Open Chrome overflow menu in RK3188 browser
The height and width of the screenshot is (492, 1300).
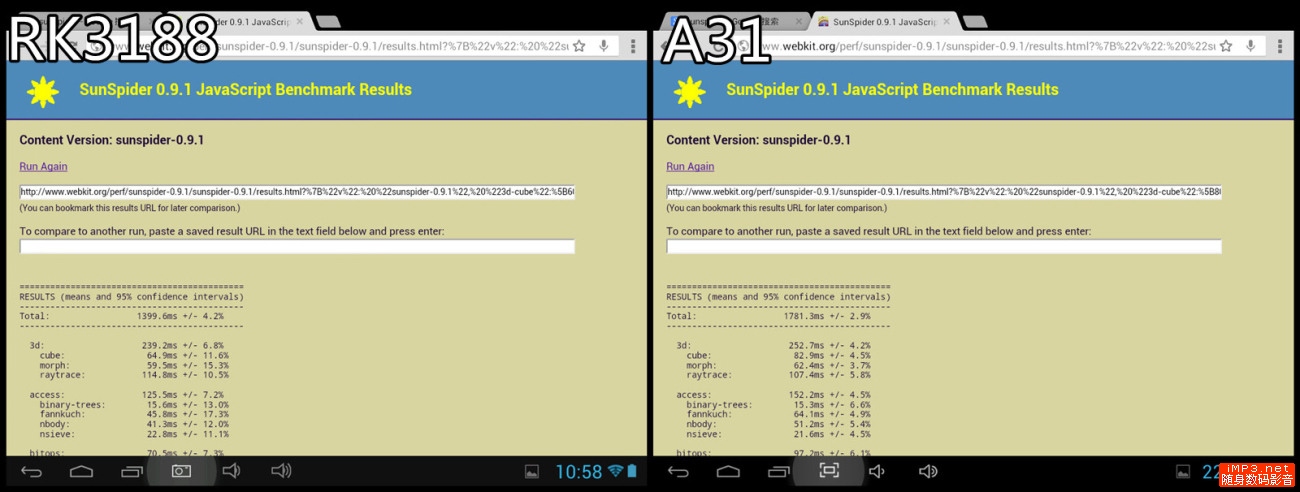tap(632, 46)
